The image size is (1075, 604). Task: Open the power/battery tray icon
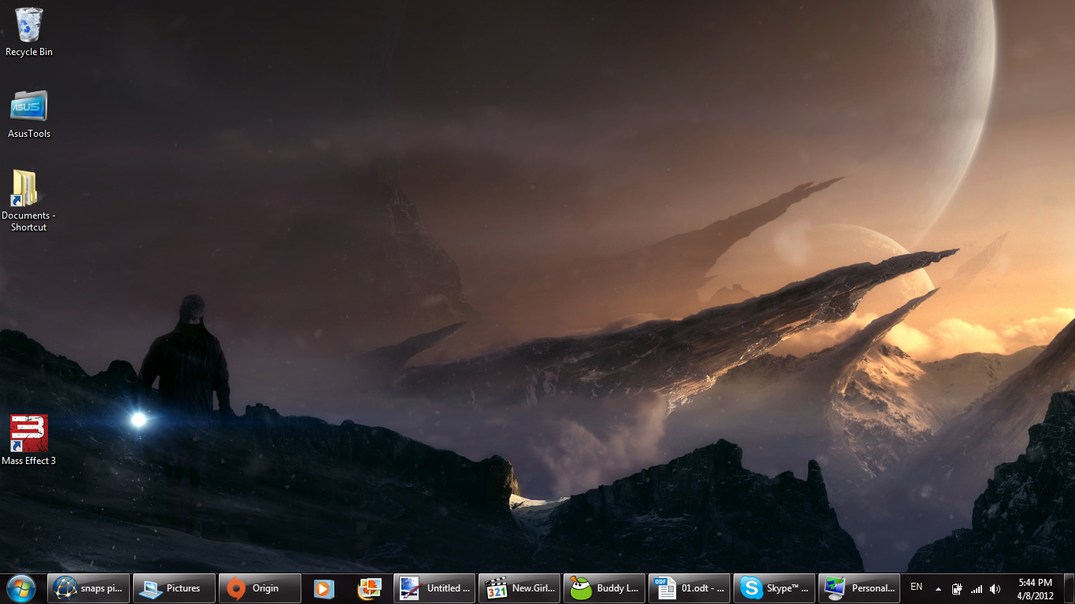[x=957, y=589]
